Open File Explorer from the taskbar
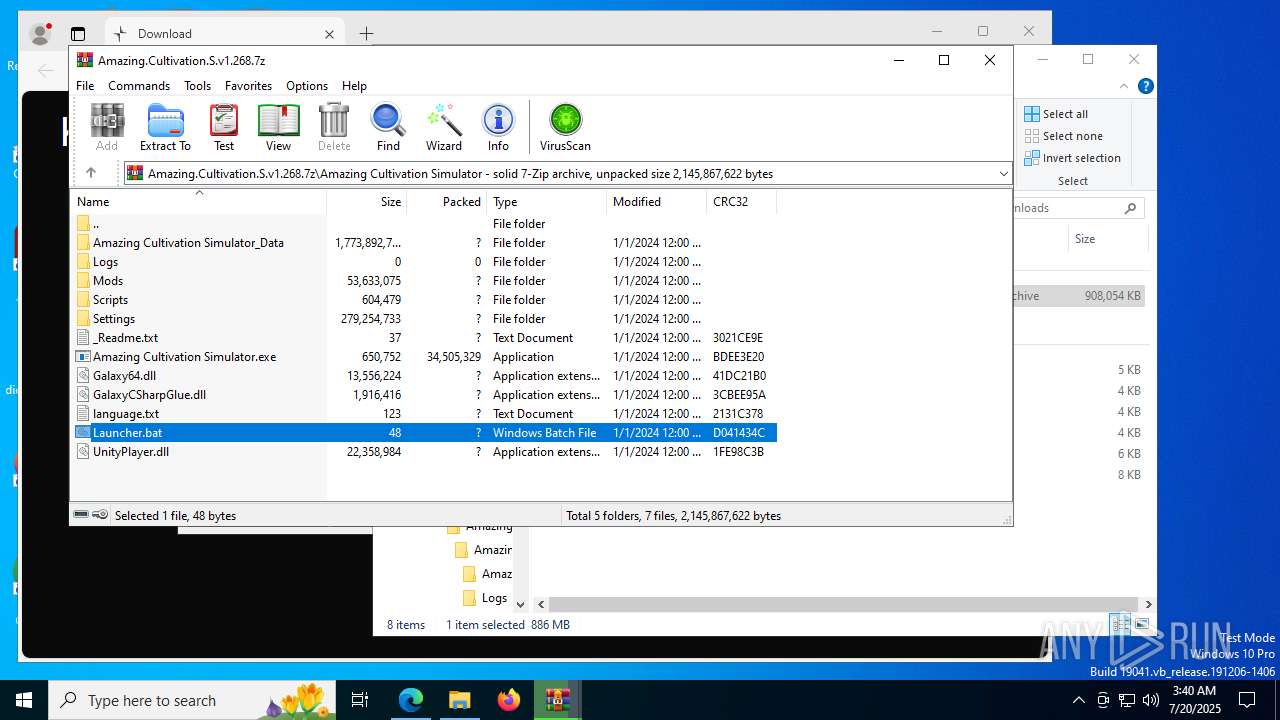 (x=459, y=700)
